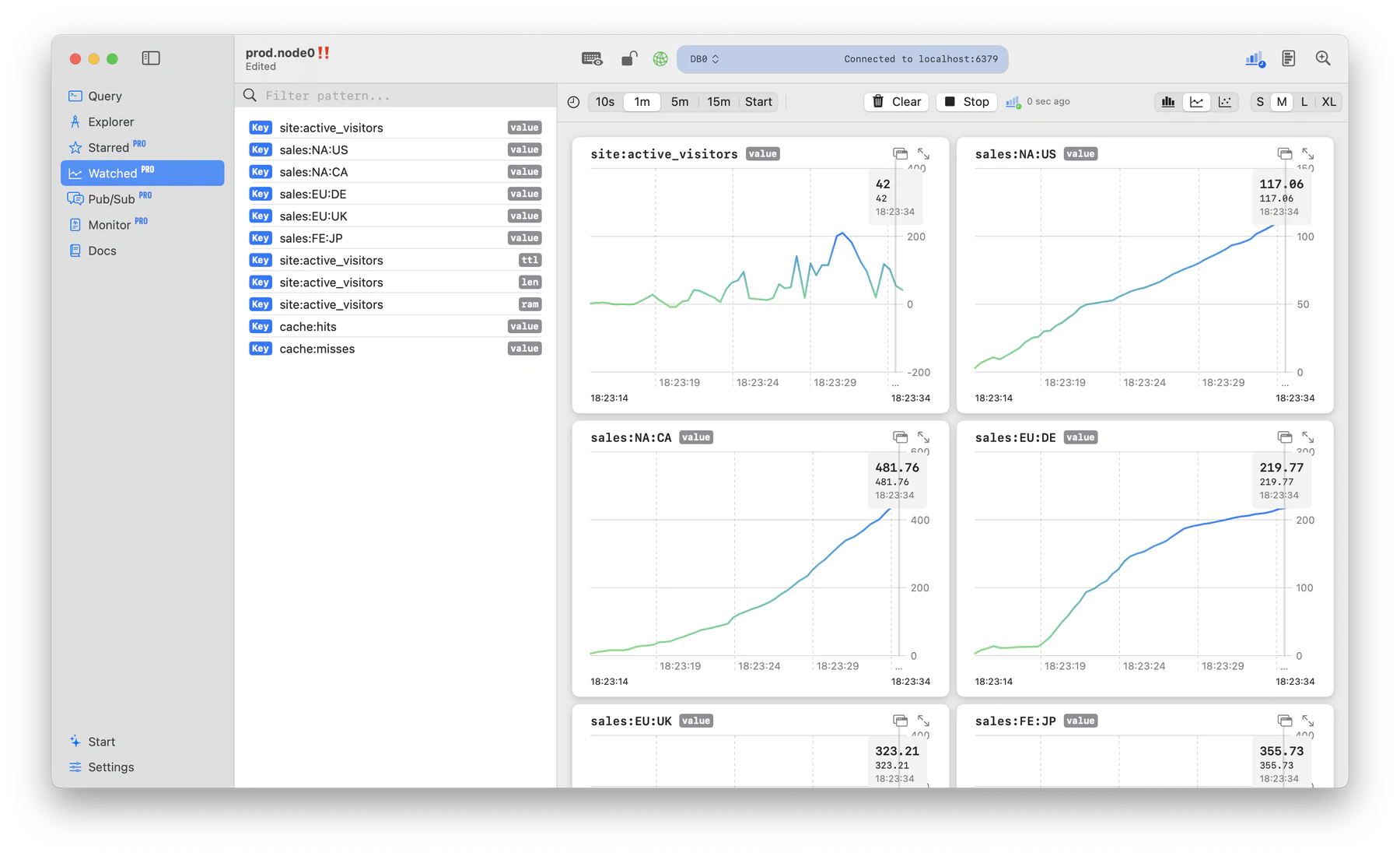
Task: Expand the sales:EU:DE chart panel
Action: coord(1309,437)
